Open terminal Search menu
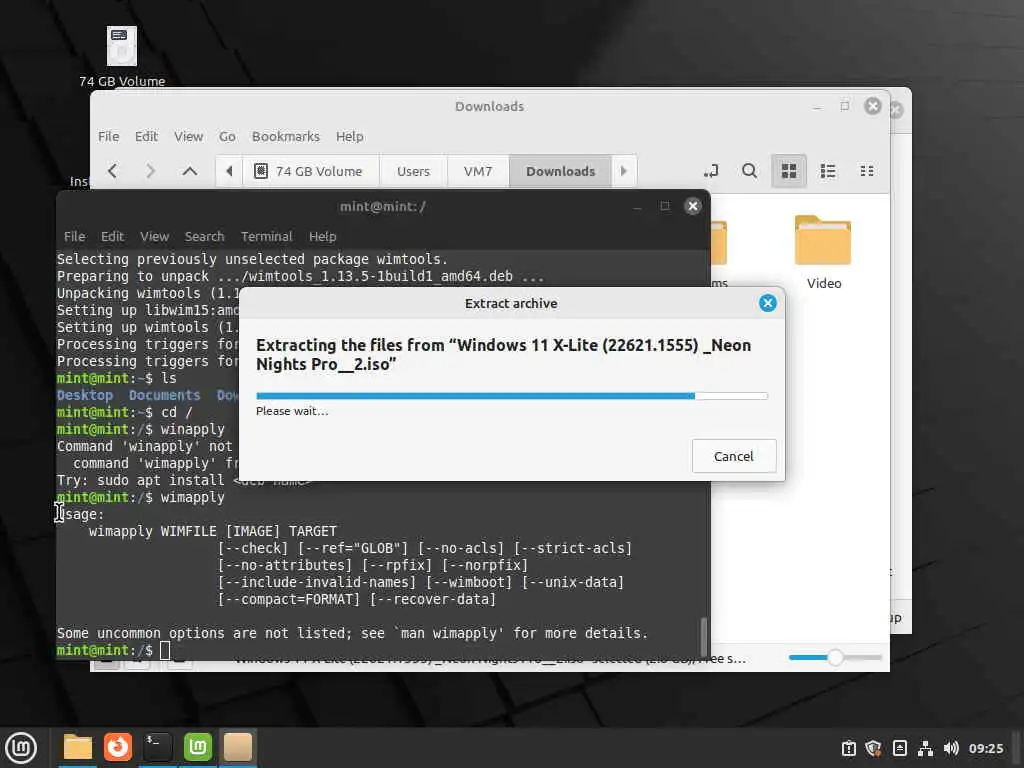Screen dimensions: 1024x768 coord(204,236)
